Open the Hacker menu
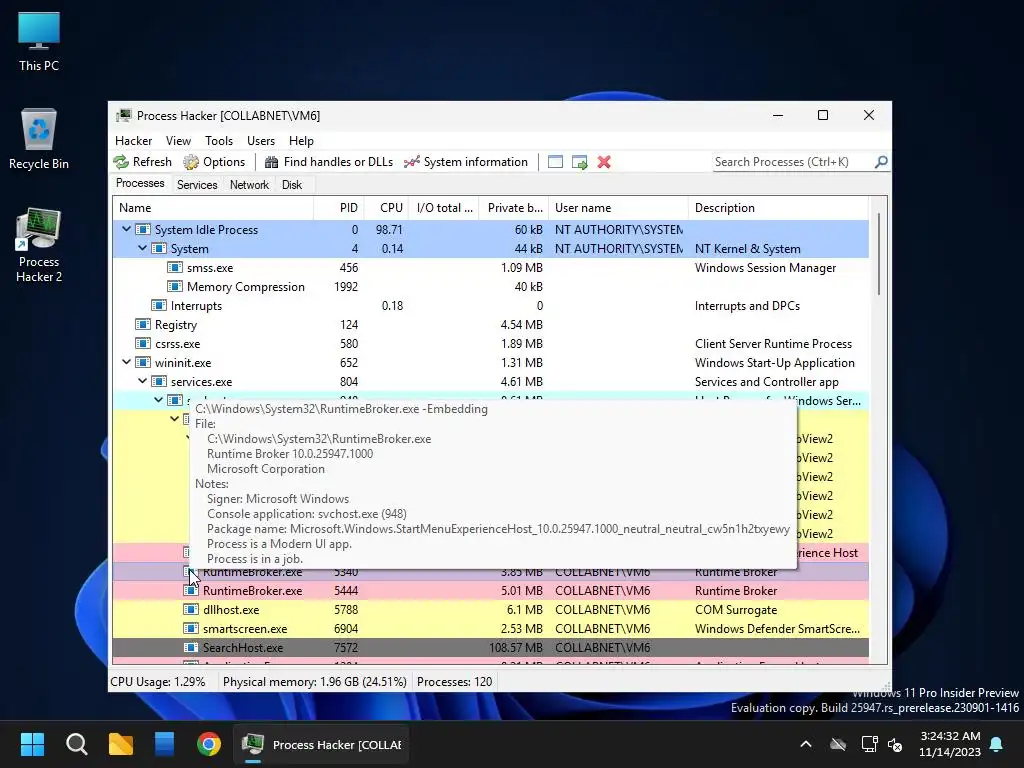1024x768 pixels. [133, 140]
